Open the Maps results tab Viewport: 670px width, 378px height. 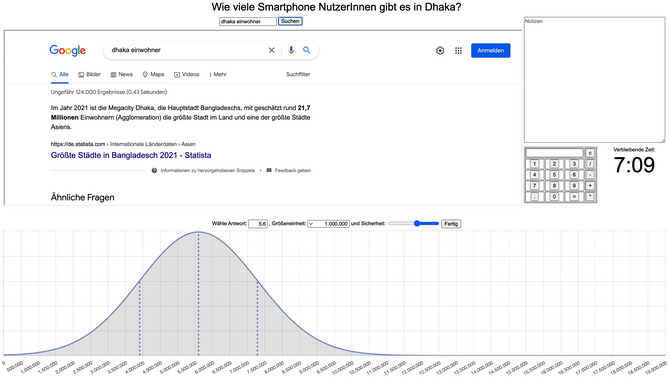(153, 74)
